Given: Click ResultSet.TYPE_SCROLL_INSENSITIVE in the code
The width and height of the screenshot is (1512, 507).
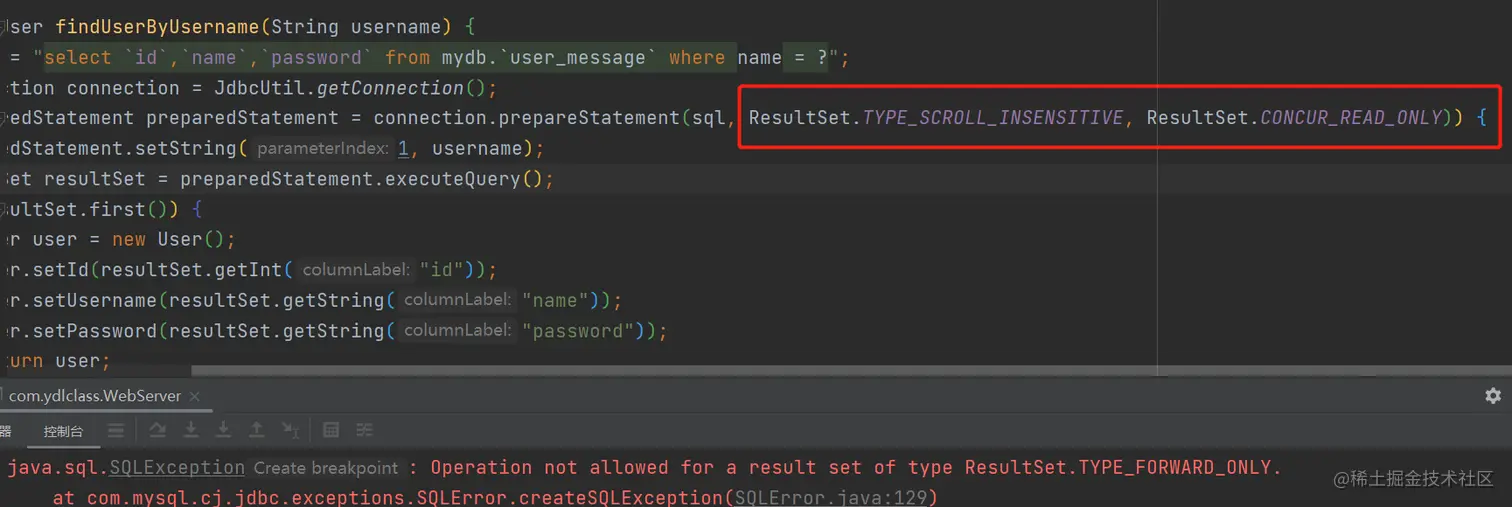Looking at the screenshot, I should tap(936, 118).
